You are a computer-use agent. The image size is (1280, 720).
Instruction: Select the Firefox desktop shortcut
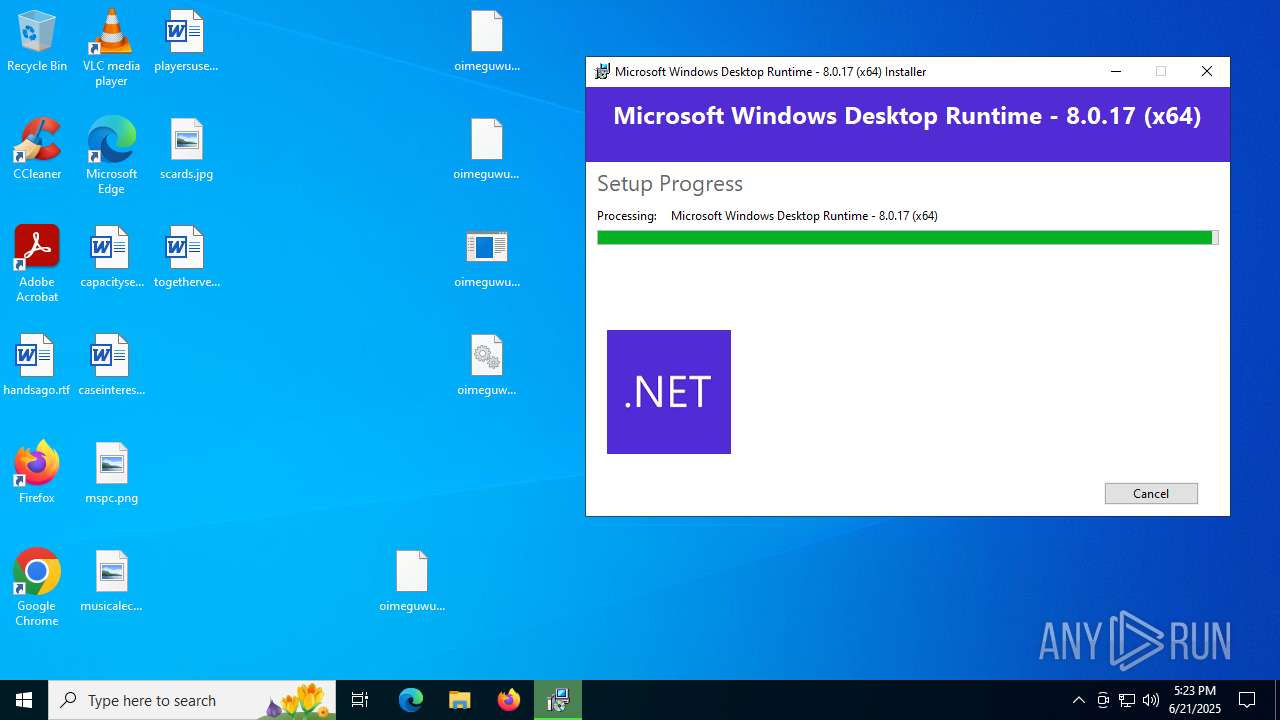[37, 472]
